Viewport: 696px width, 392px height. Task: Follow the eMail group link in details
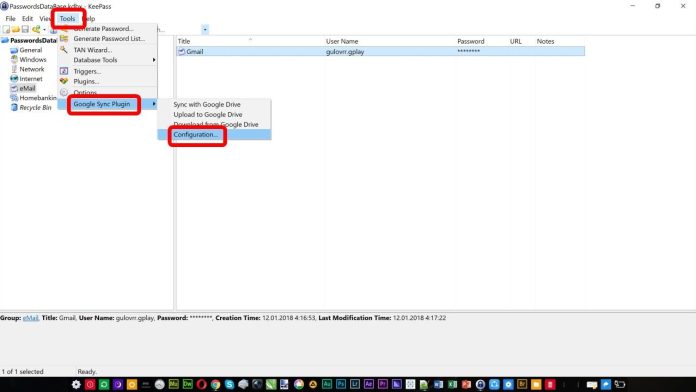coord(31,318)
